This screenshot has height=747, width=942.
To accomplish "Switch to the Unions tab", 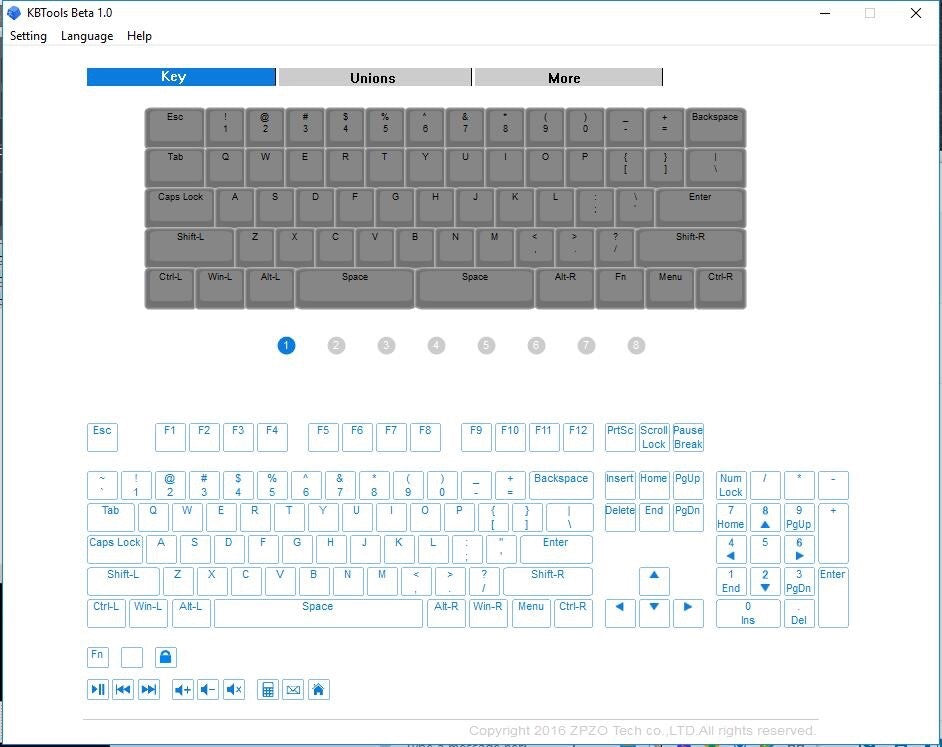I will pos(373,77).
